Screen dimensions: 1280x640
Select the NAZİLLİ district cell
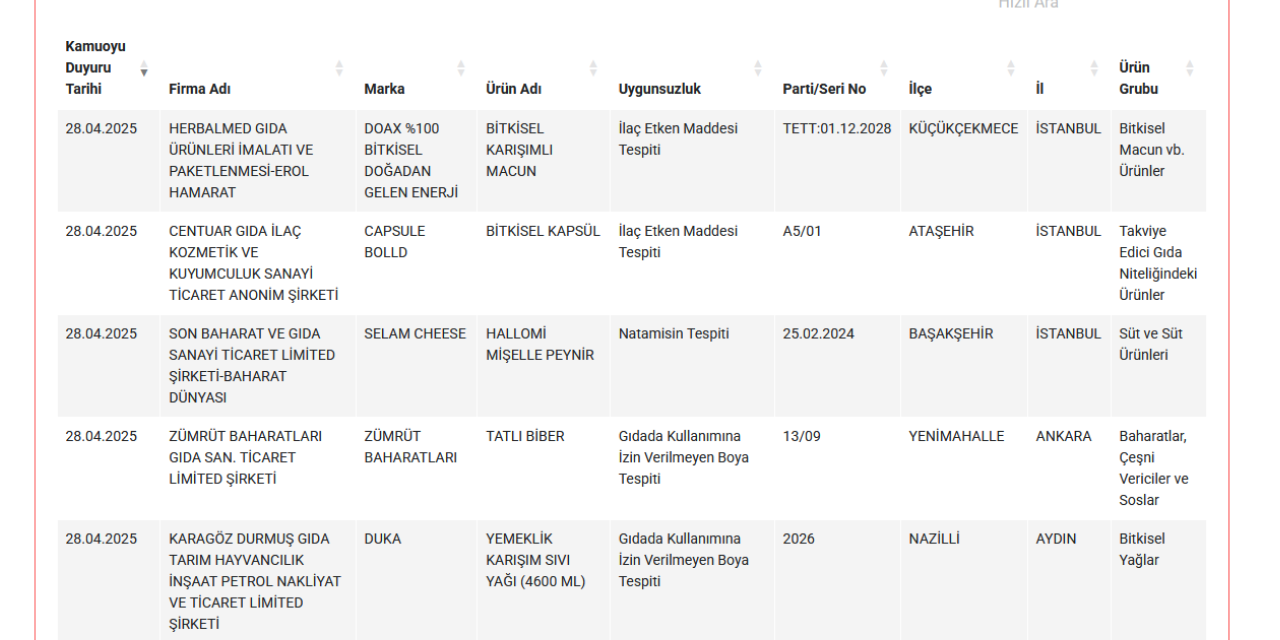coord(934,539)
